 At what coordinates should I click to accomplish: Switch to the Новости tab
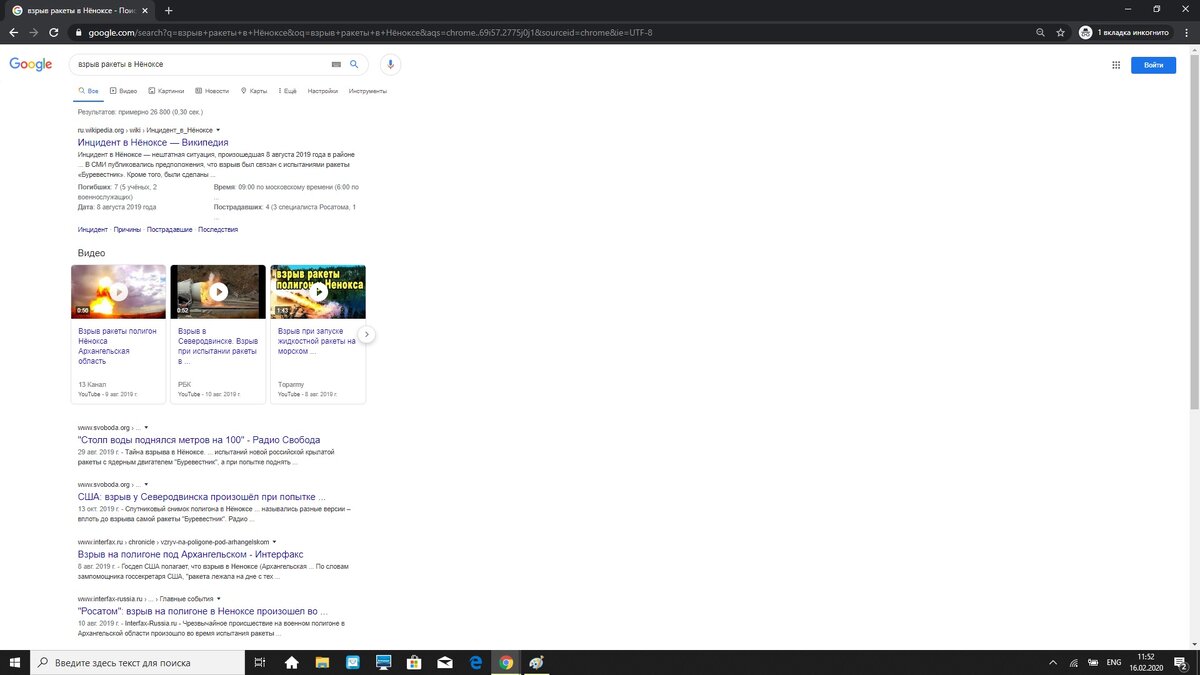click(212, 91)
